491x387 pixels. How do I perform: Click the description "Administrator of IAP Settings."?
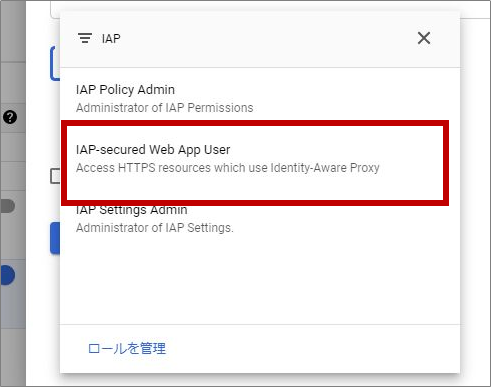pos(155,228)
